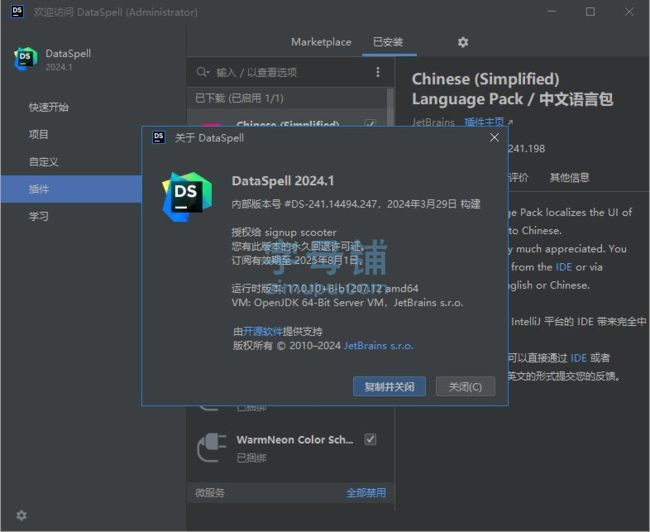The width and height of the screenshot is (650, 532).
Task: Click the build number text #DS-241.14494.247
Action: pos(330,204)
